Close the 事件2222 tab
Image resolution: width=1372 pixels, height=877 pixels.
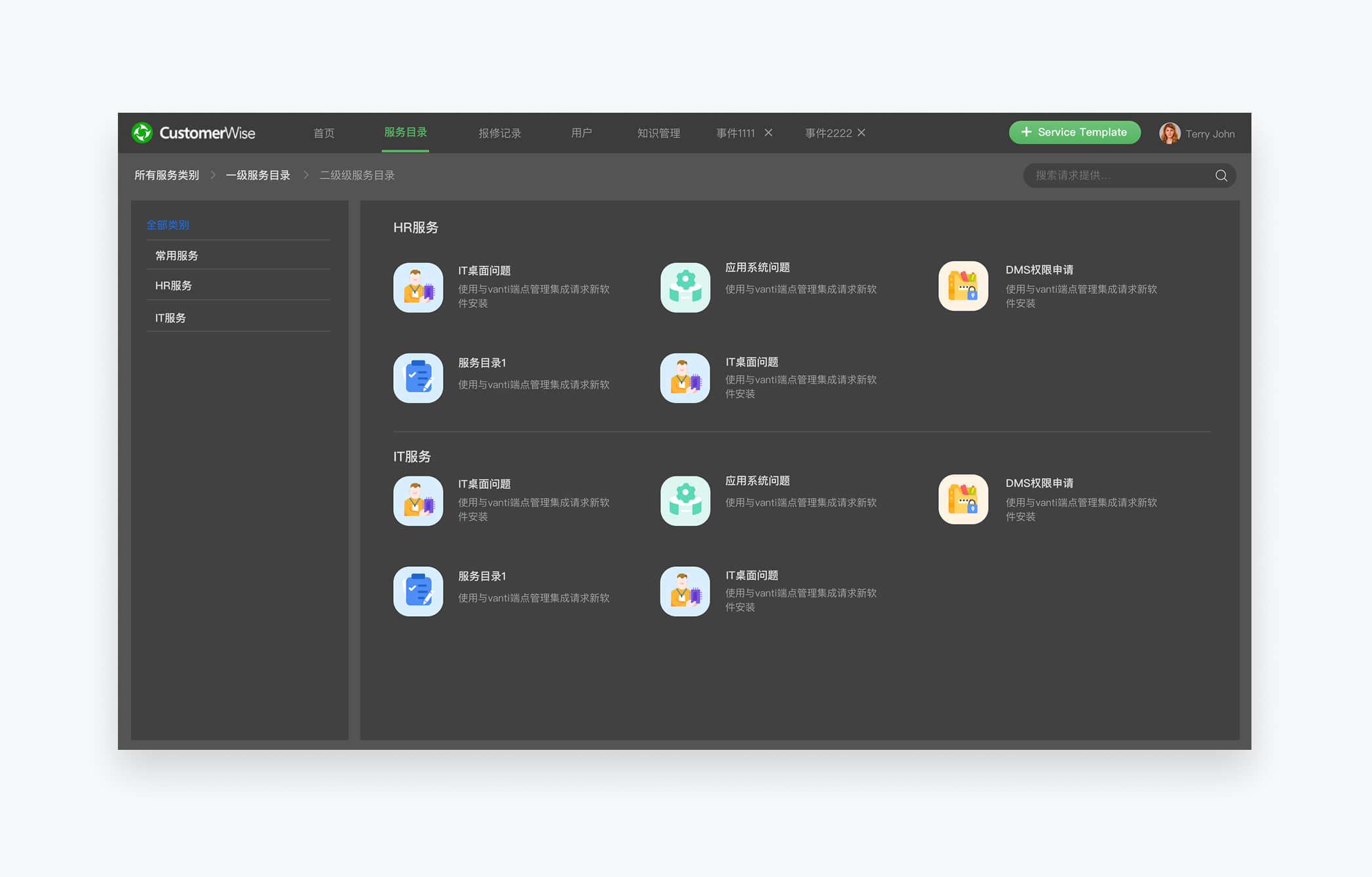862,132
